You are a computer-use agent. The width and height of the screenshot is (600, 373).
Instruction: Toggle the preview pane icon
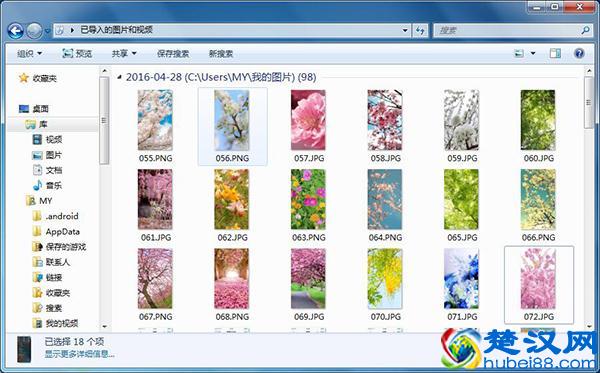[x=555, y=53]
